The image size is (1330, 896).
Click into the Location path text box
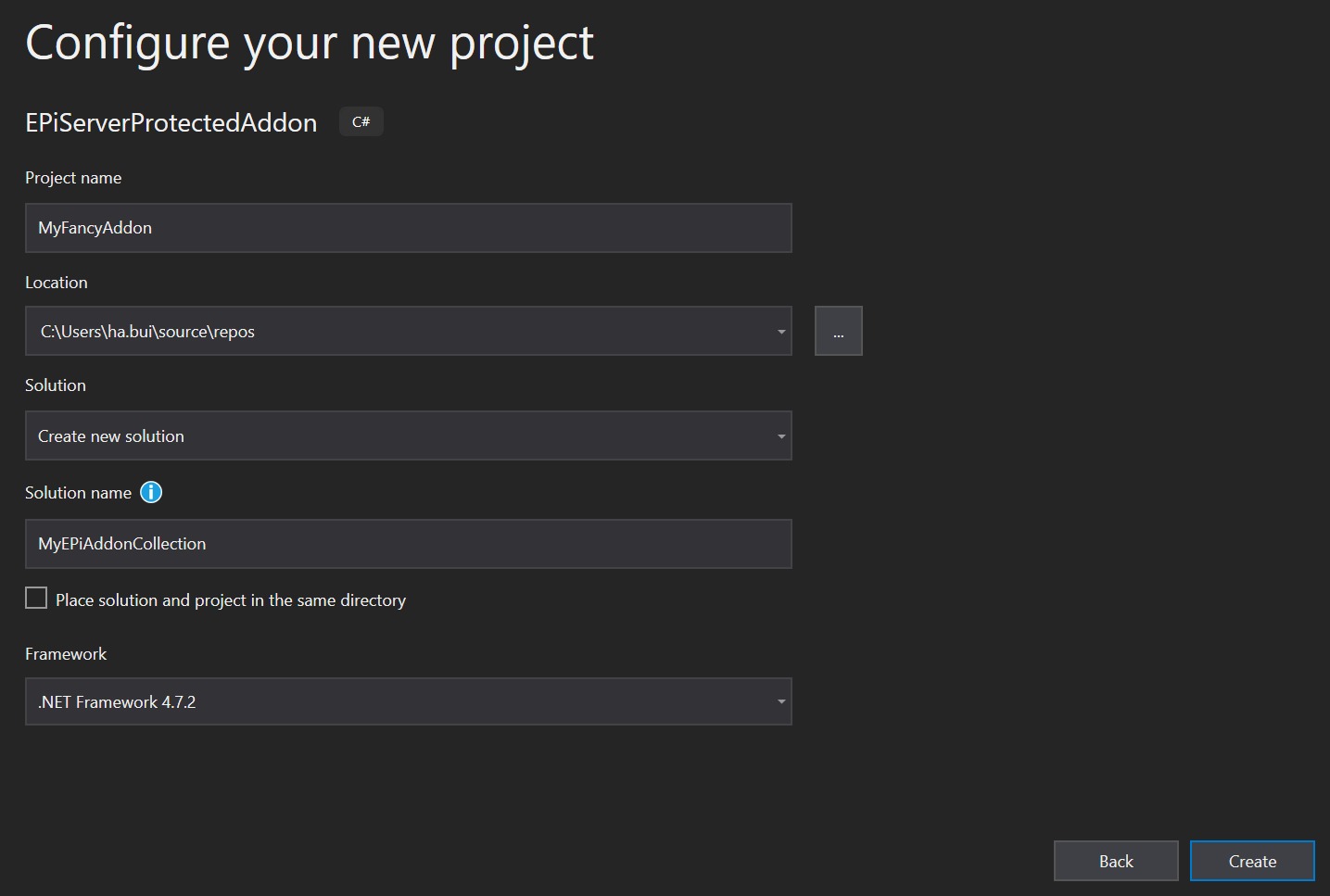(399, 332)
